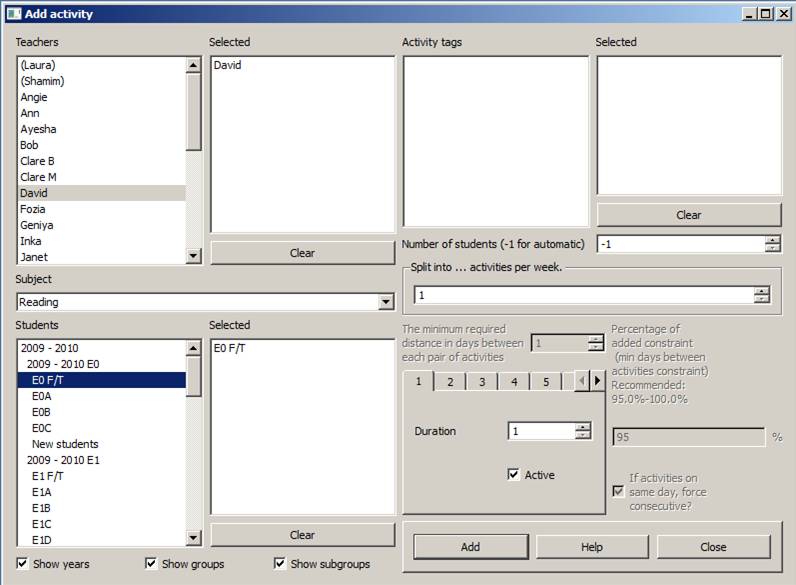Toggle the Active checkbox
Viewport: 796px width, 585px height.
[x=514, y=475]
